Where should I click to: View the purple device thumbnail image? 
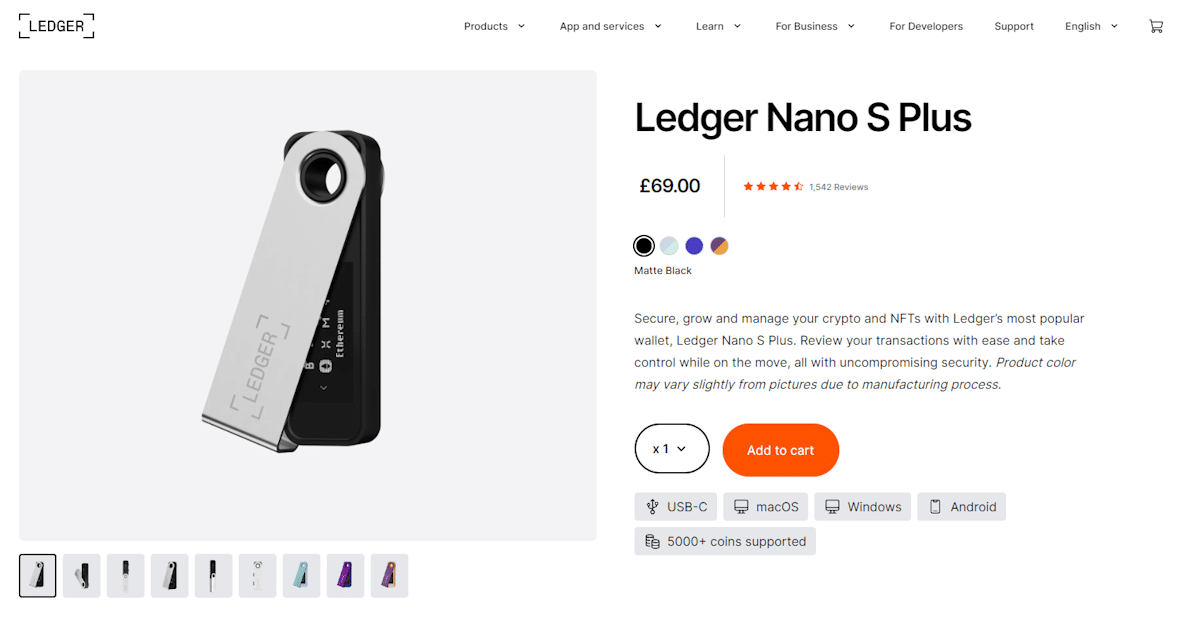(x=345, y=576)
